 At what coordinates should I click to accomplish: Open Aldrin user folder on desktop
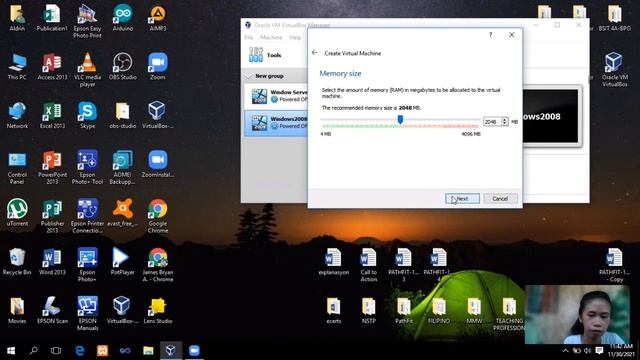[17, 18]
